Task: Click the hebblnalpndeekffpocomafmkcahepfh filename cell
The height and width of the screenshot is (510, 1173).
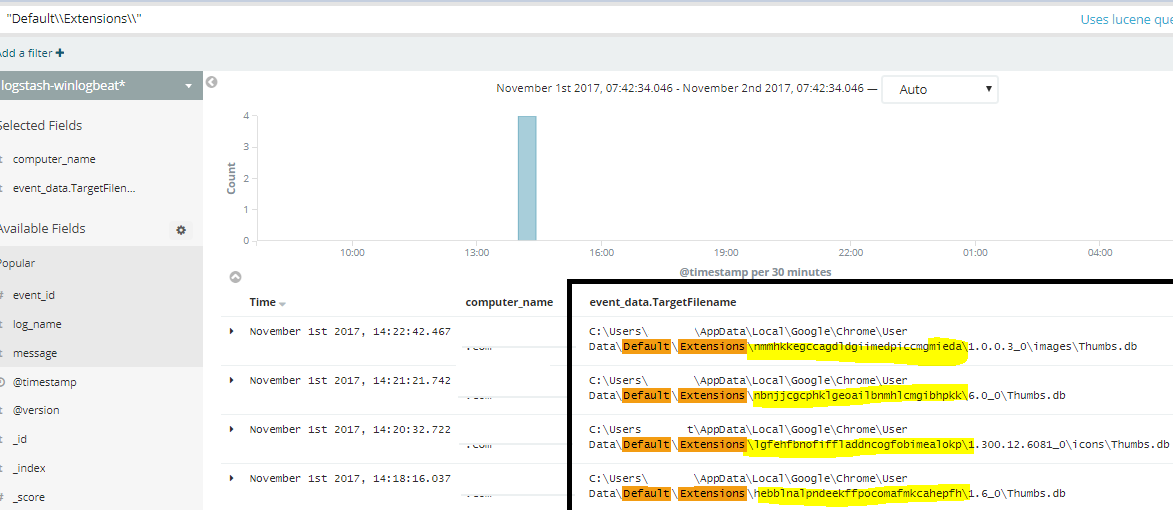Action: tap(827, 485)
